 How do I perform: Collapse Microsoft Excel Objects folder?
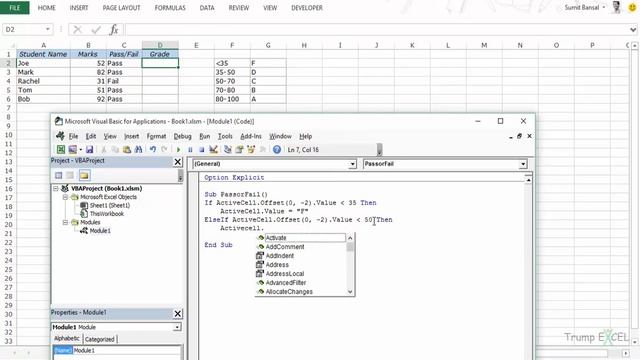click(65, 197)
